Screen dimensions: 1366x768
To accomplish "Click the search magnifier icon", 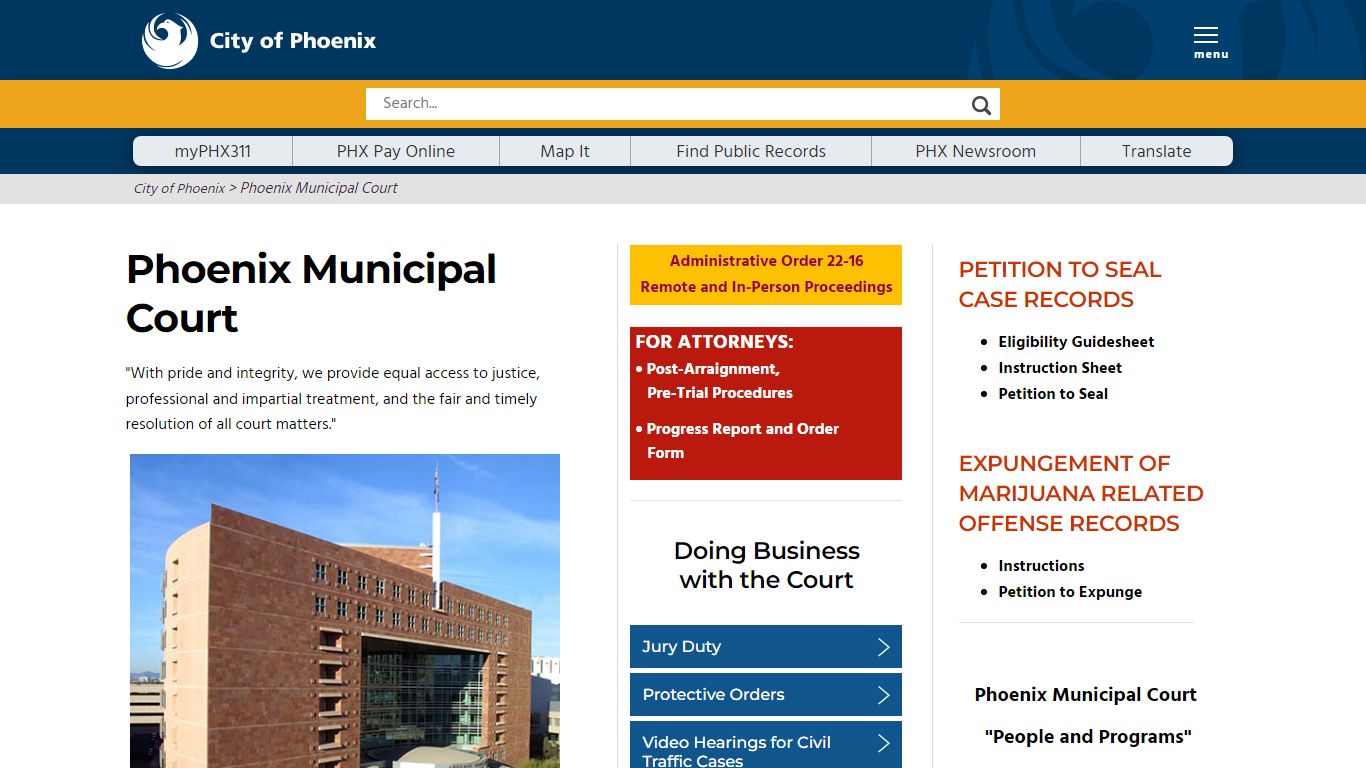I will [x=981, y=105].
